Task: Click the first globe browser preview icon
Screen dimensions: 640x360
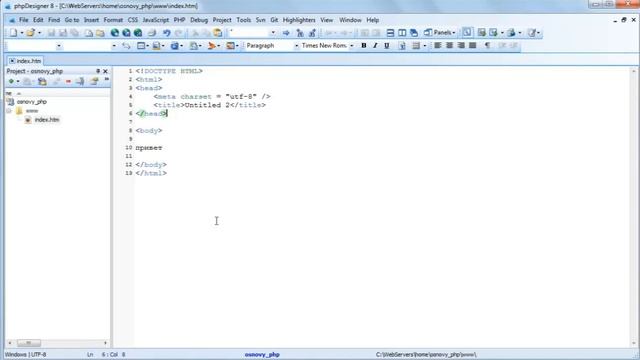Action: (x=115, y=33)
